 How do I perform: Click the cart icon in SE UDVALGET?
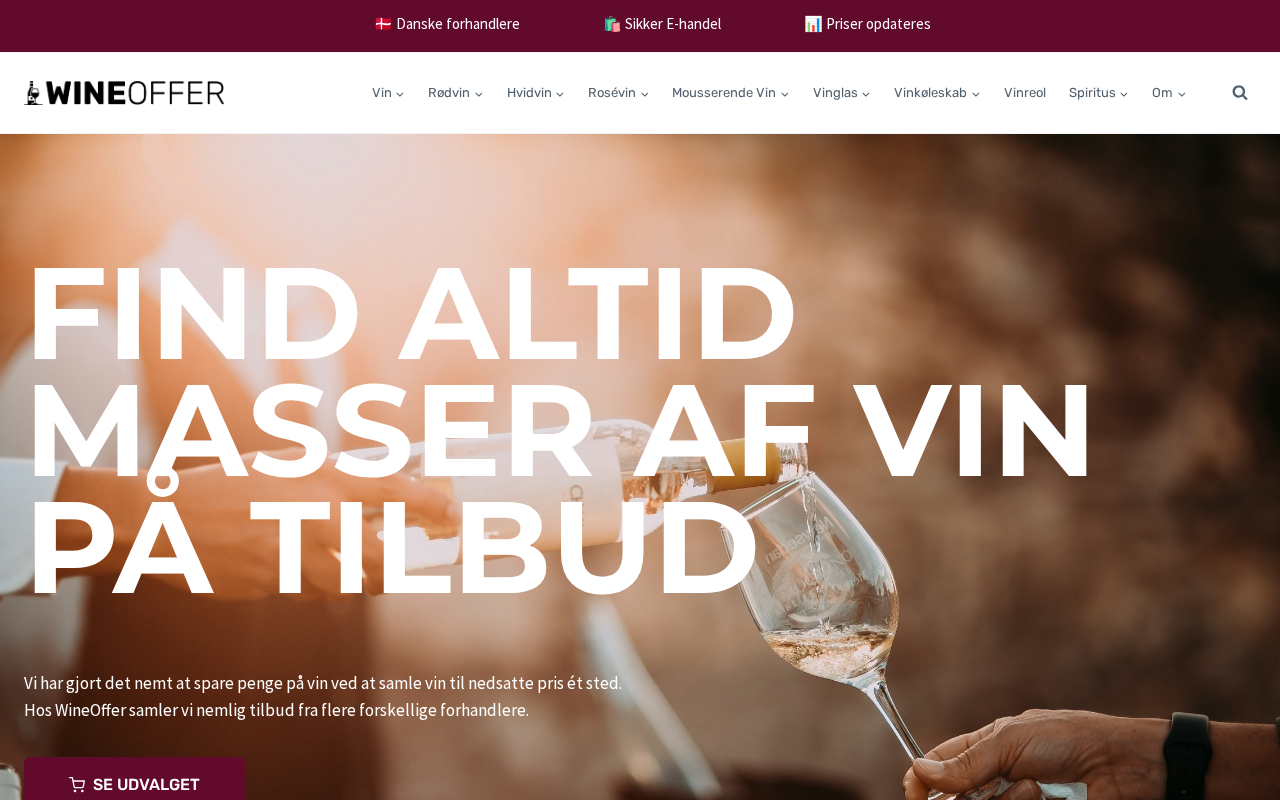pos(77,785)
